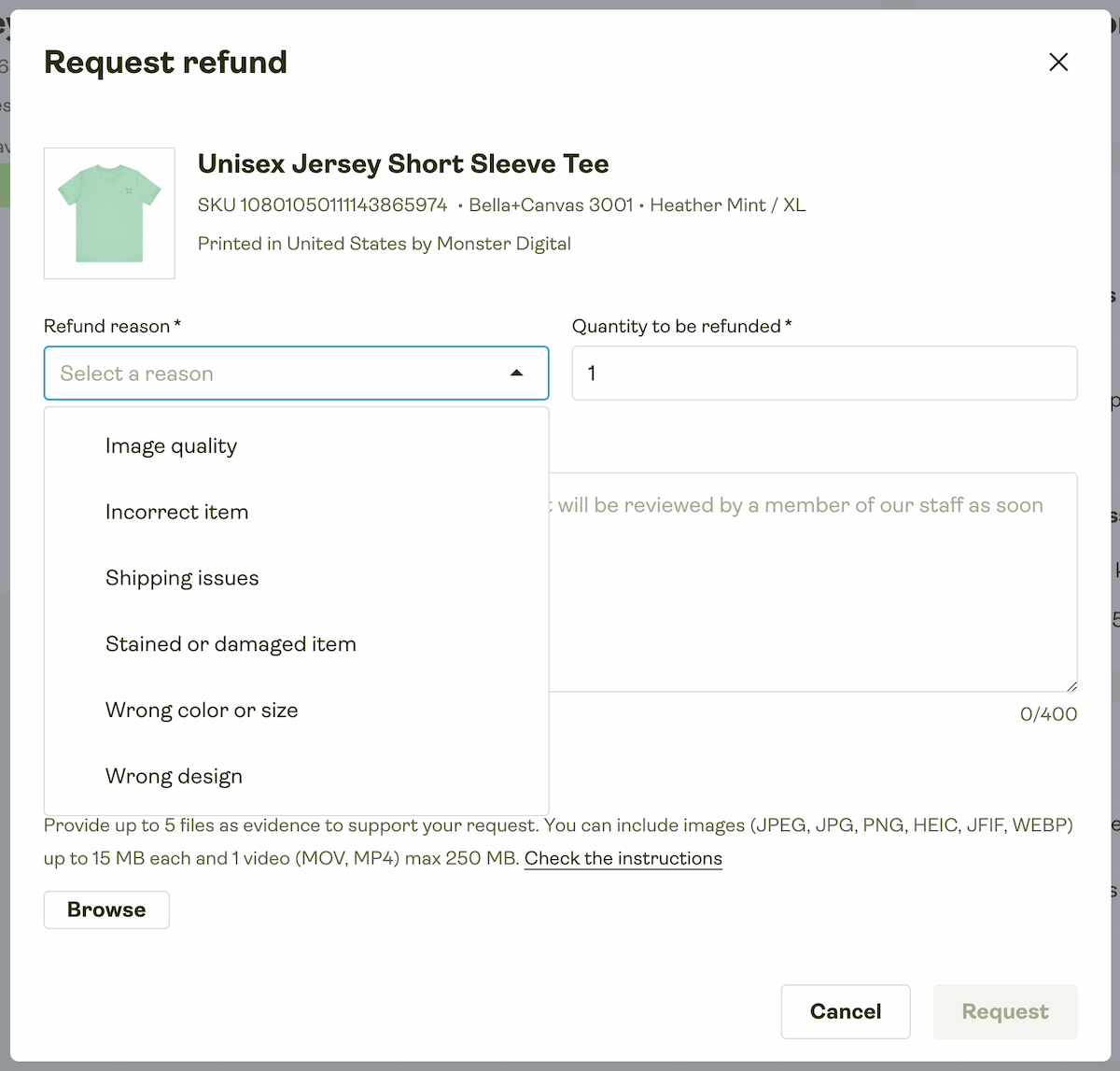Choose Wrong color or size reason

(202, 710)
